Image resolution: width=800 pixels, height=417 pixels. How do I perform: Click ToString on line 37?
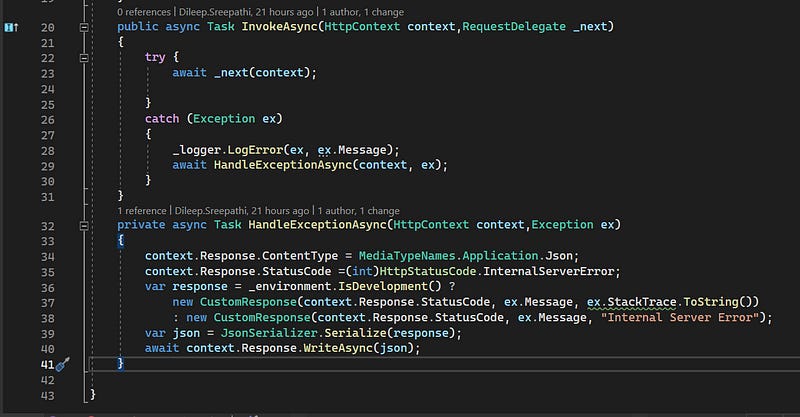(x=711, y=302)
